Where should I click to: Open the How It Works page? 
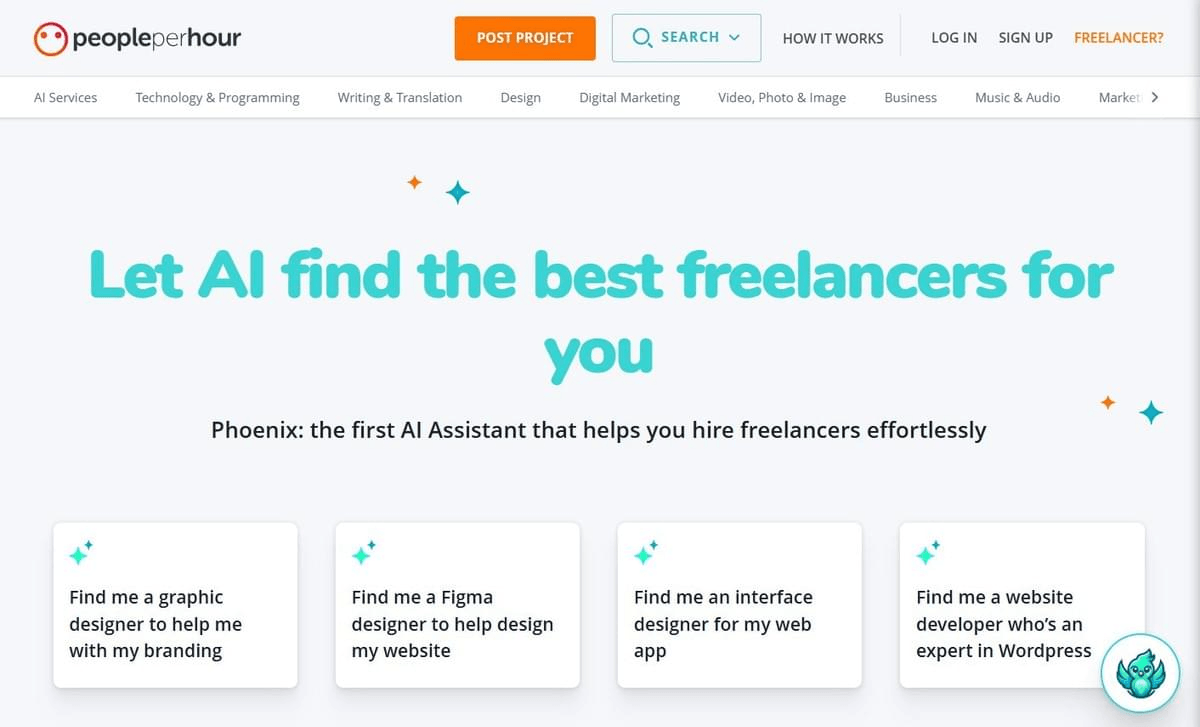coord(832,38)
